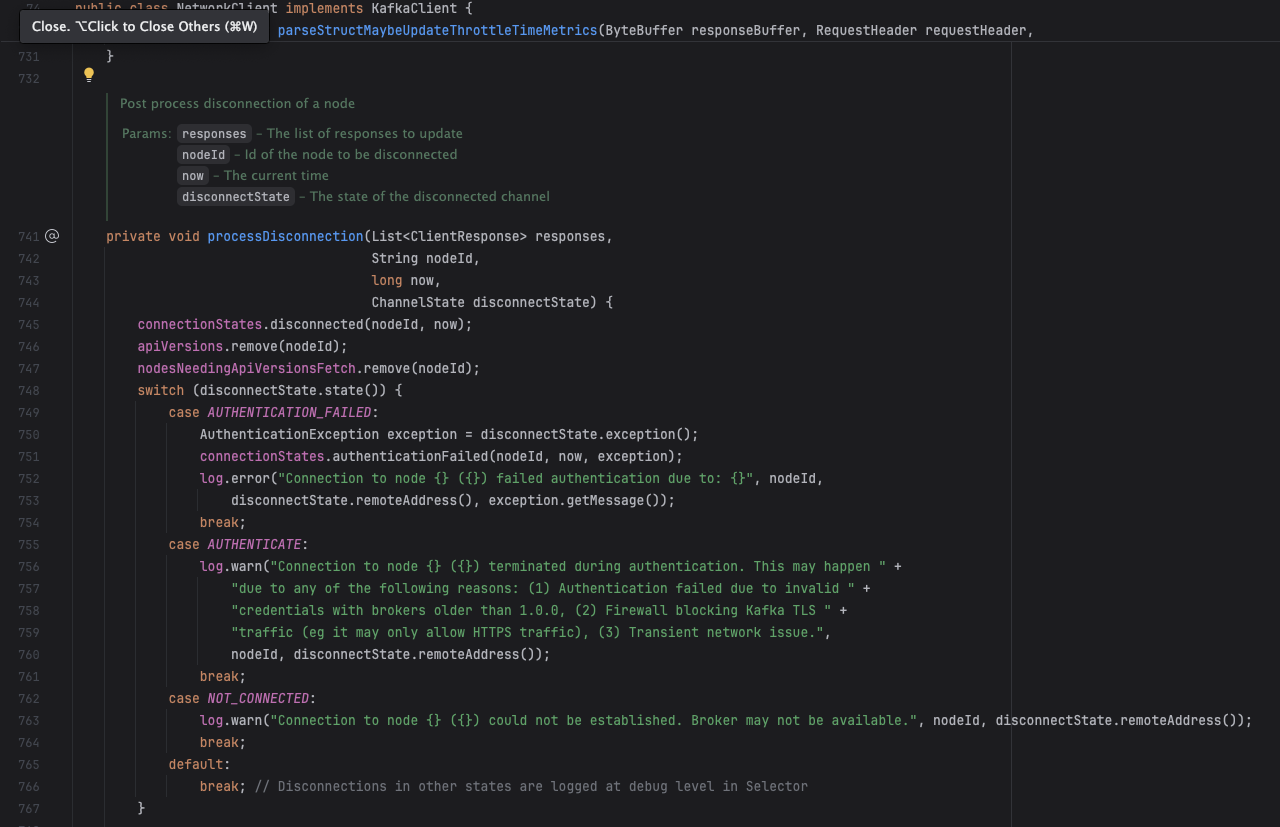Click 'nodeId, disconnectState.remoteAddress());' on line 760
The image size is (1280, 827).
click(391, 654)
